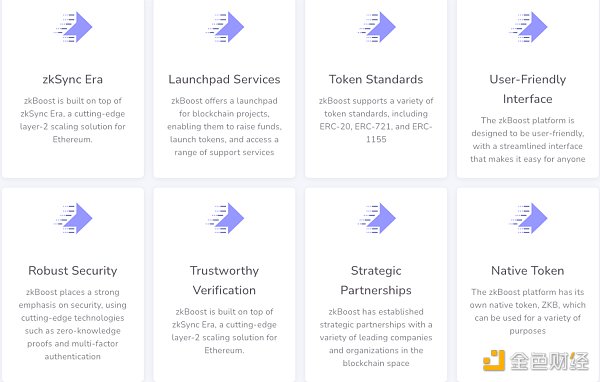The height and width of the screenshot is (382, 600).
Task: Click the User-Friendly Interface heading
Action: tap(528, 89)
